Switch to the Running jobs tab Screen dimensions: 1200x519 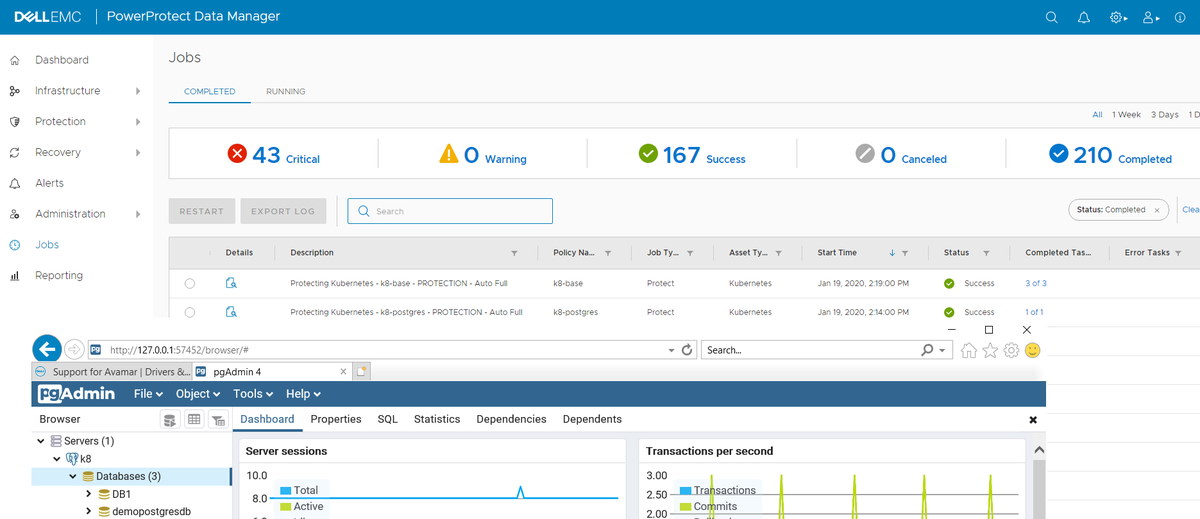[286, 91]
